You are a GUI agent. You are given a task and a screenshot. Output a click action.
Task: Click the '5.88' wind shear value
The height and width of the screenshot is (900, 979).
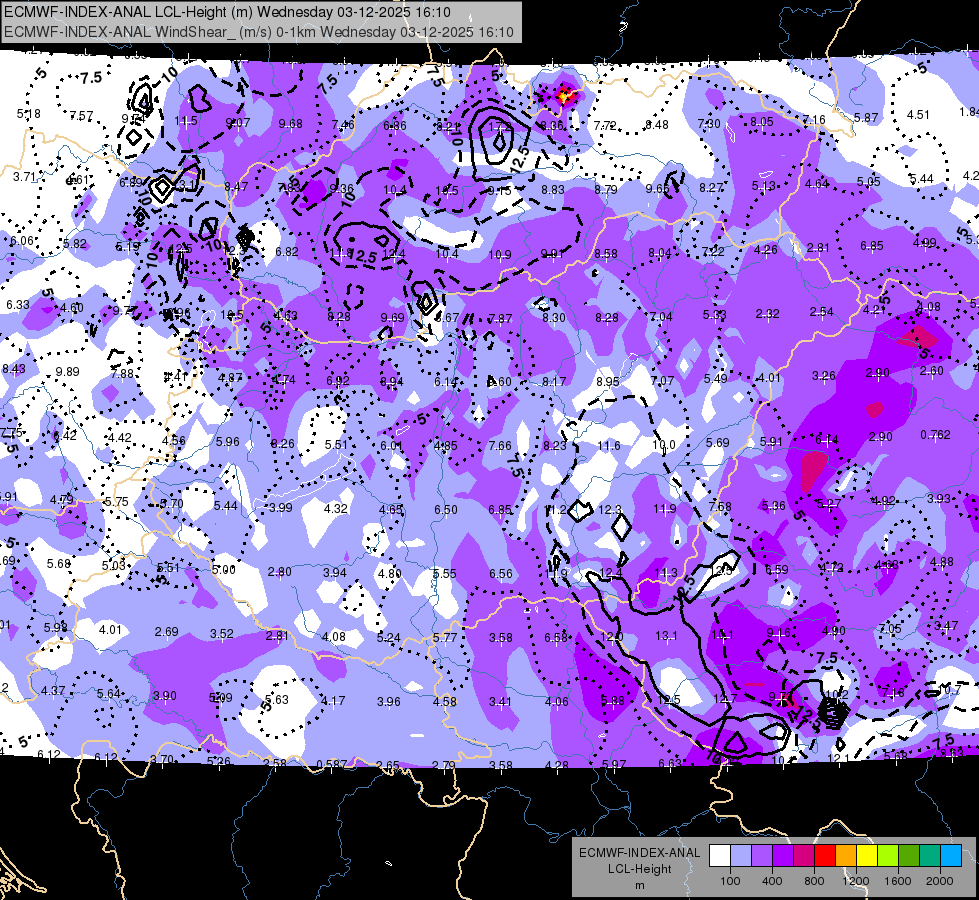coord(612,701)
